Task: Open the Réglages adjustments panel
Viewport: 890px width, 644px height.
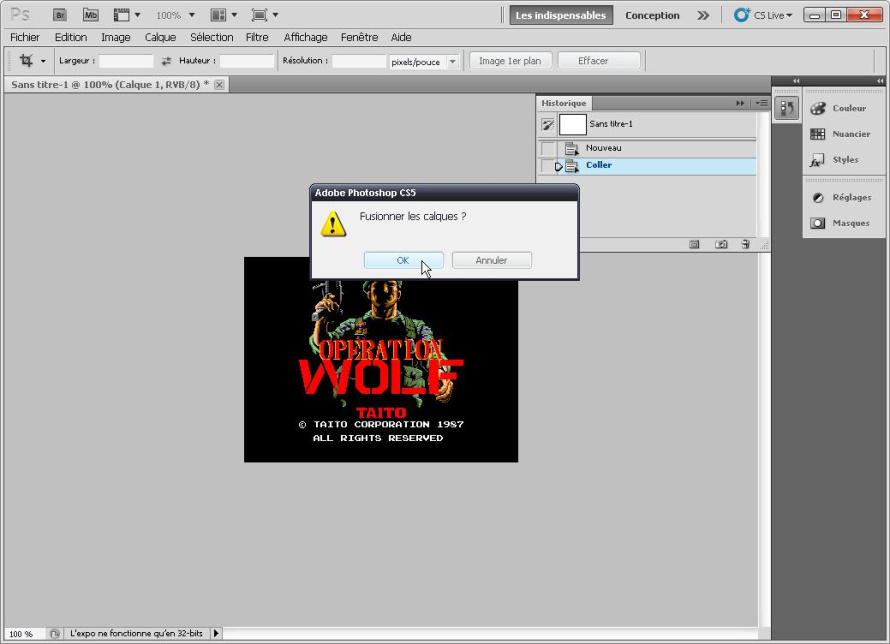Action: point(841,197)
